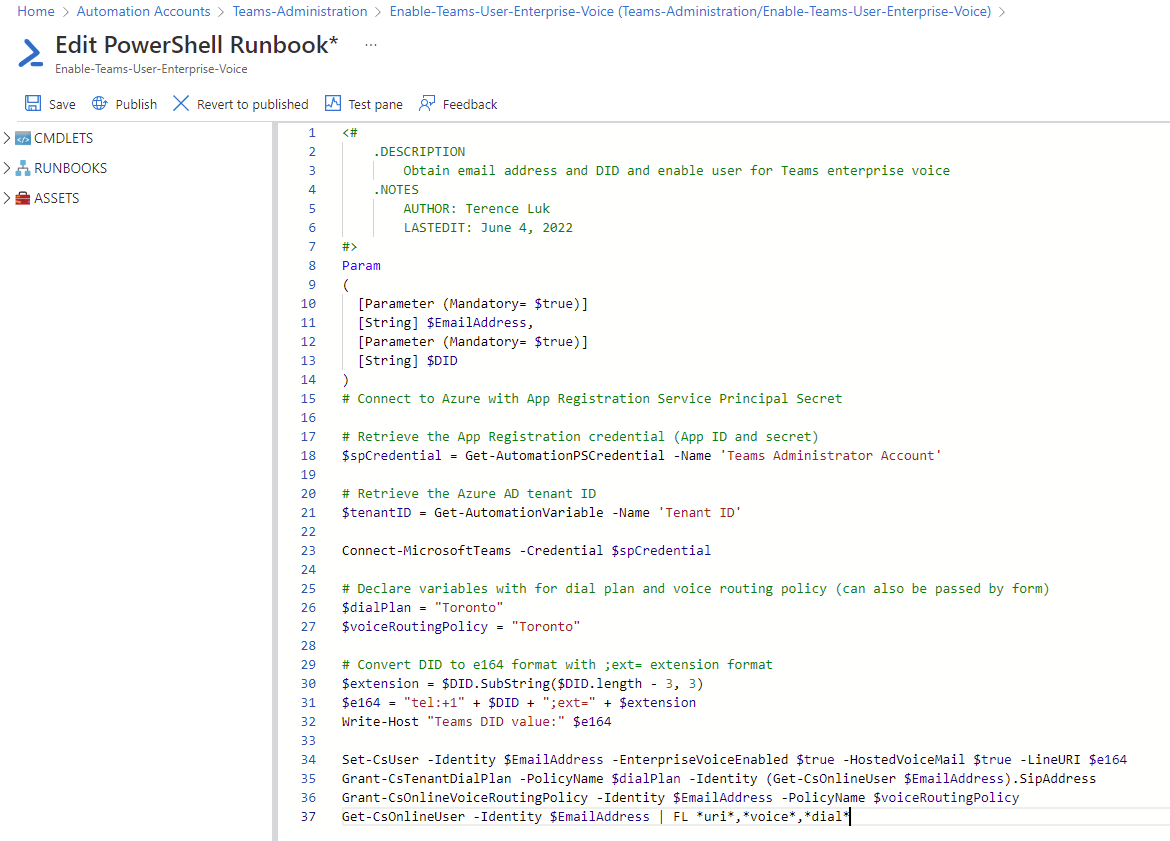Click the Revert to published X icon
This screenshot has width=1170, height=841.
[181, 104]
